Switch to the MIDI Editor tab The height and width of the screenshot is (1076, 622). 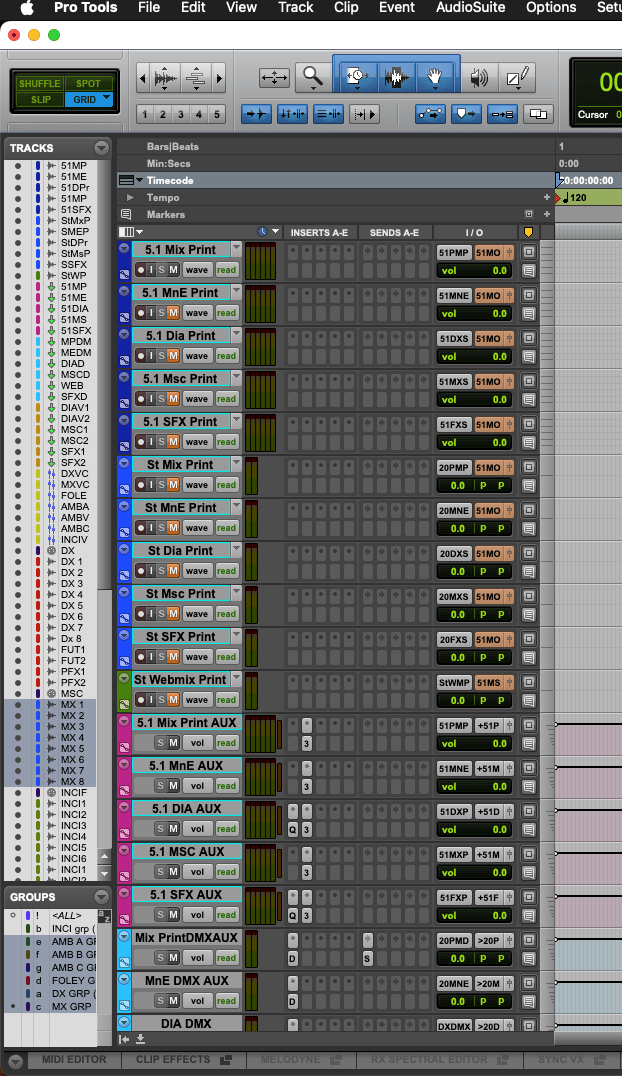[x=74, y=1060]
